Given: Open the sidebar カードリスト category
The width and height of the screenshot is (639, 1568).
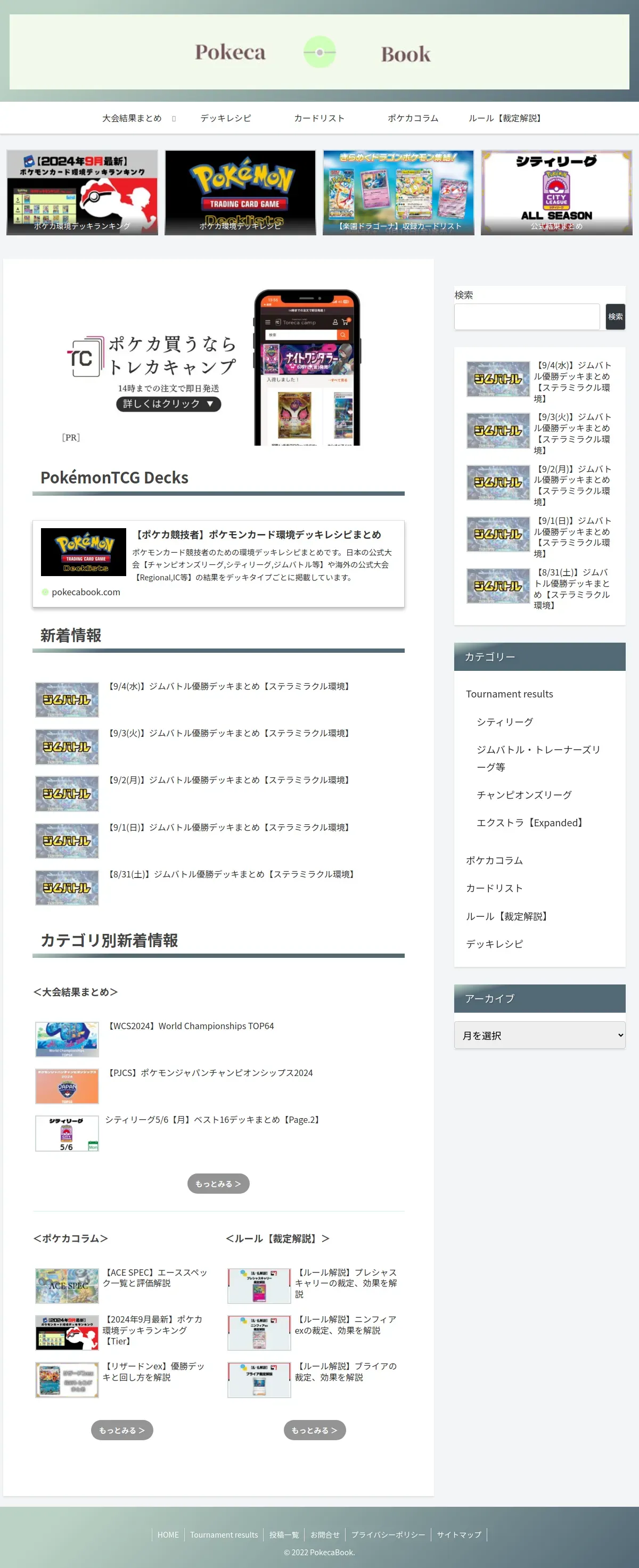Looking at the screenshot, I should tap(494, 888).
